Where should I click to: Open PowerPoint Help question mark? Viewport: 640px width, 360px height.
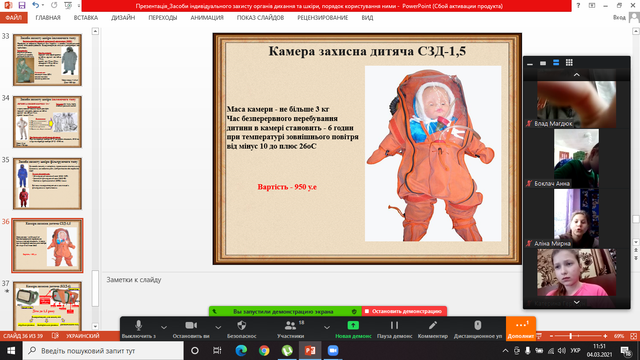(x=578, y=5)
